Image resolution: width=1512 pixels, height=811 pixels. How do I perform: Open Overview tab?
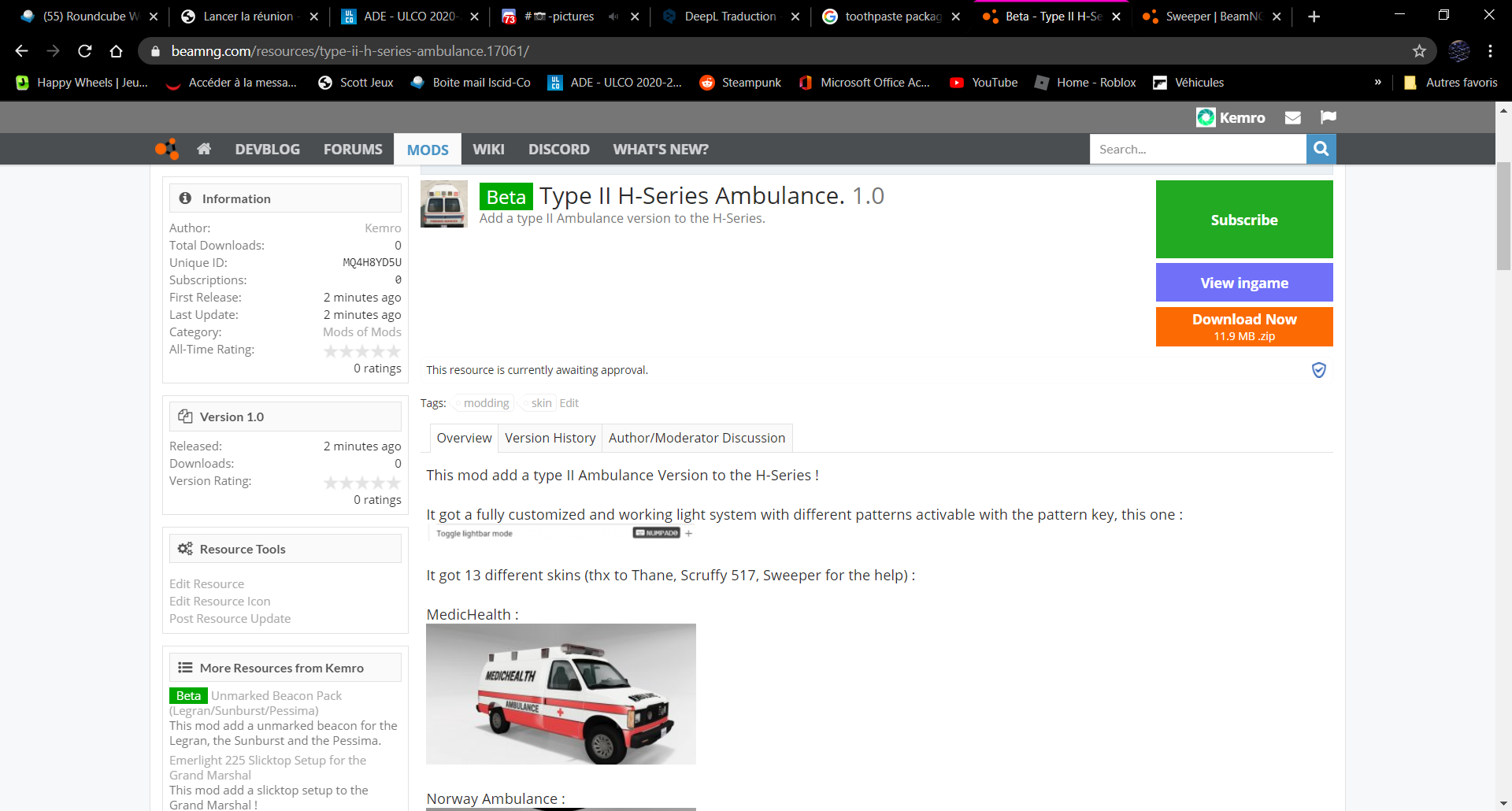(464, 438)
